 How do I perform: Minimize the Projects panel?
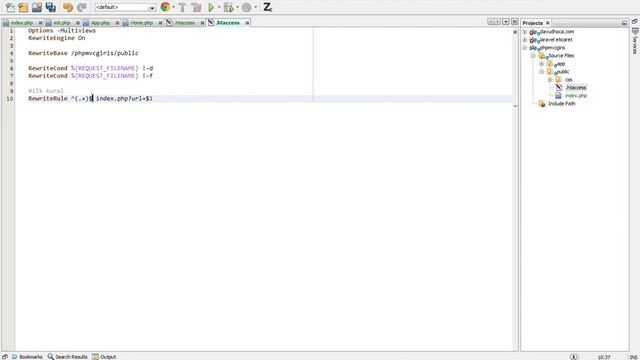[624, 23]
